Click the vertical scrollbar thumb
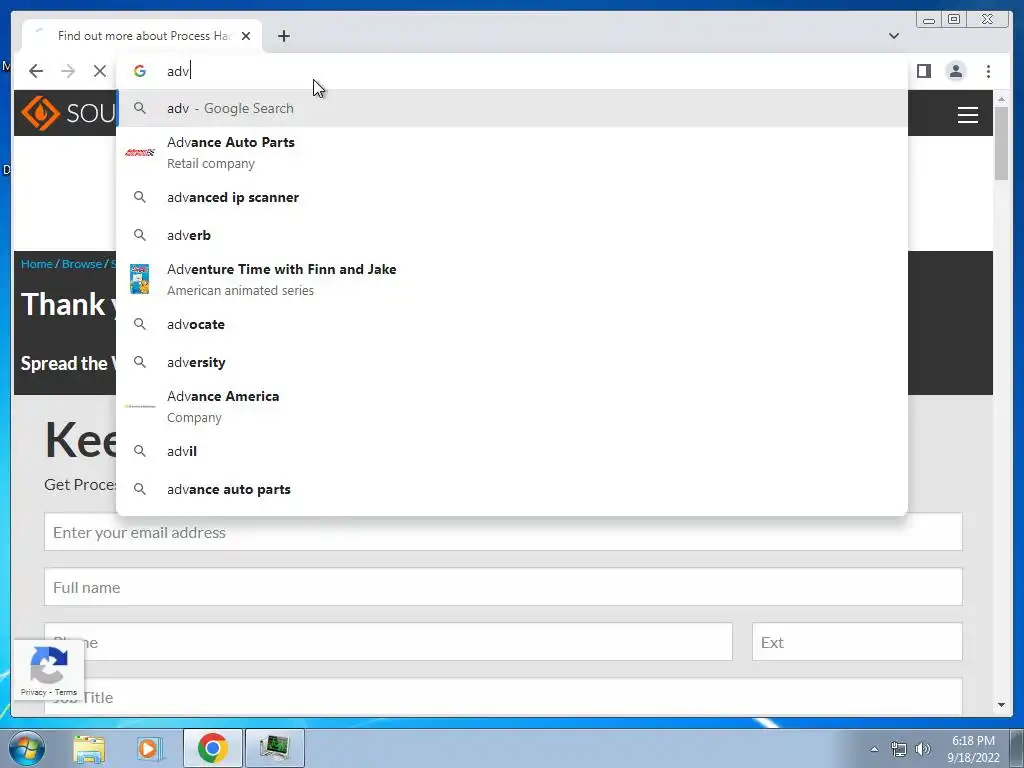 click(1001, 143)
